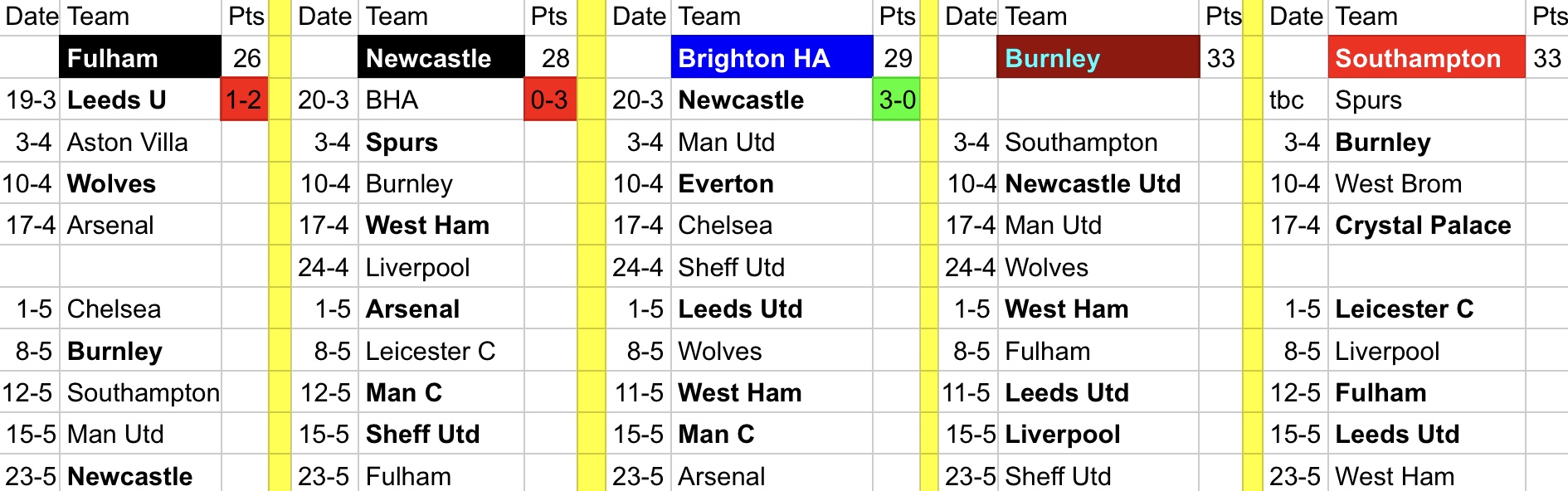Click the Aston Villa fixture cell

tap(139, 142)
